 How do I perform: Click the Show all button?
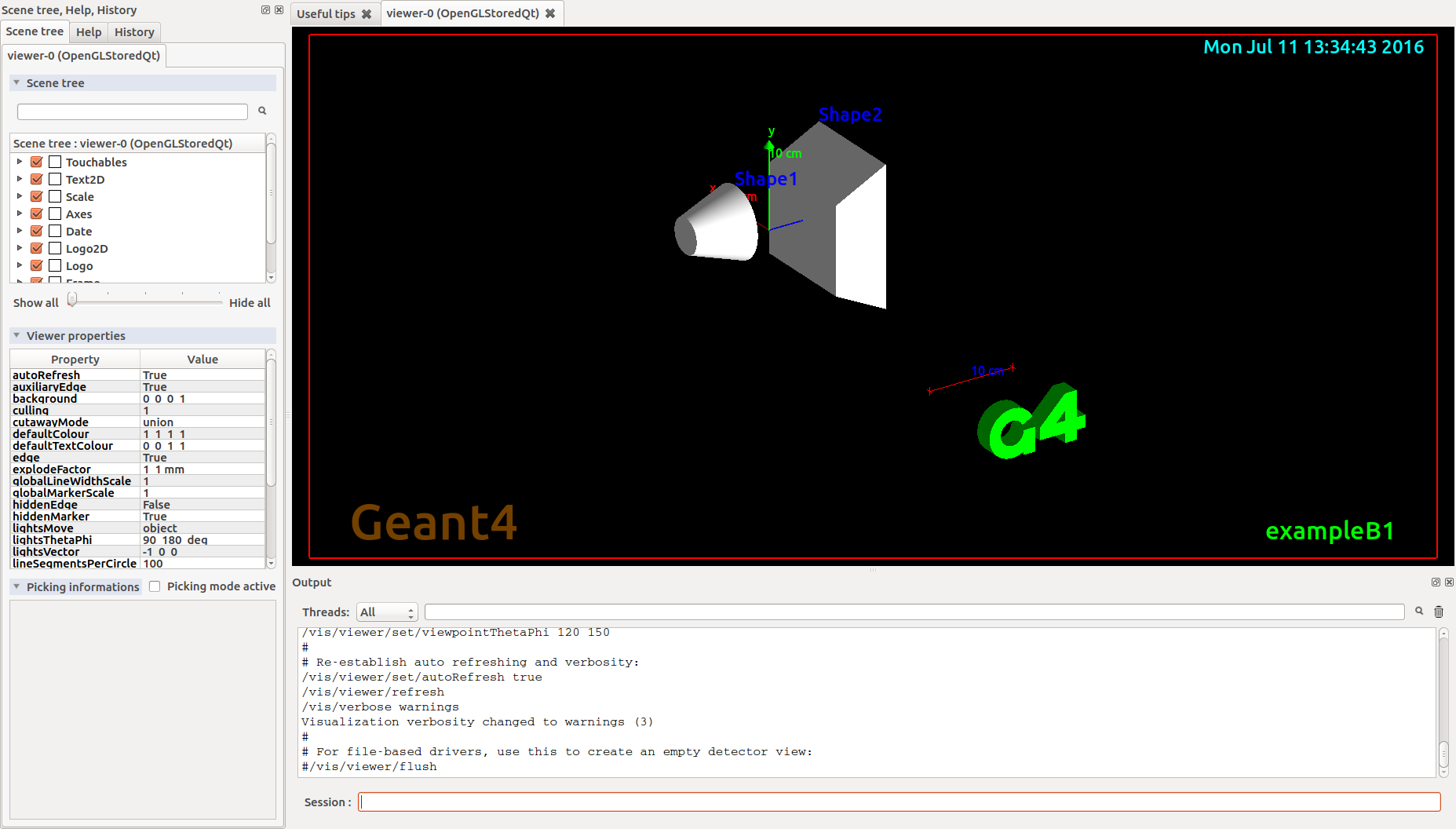[35, 302]
